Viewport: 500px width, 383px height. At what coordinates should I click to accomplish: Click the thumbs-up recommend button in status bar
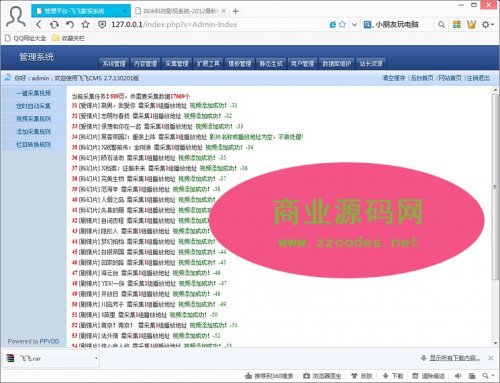(269, 376)
